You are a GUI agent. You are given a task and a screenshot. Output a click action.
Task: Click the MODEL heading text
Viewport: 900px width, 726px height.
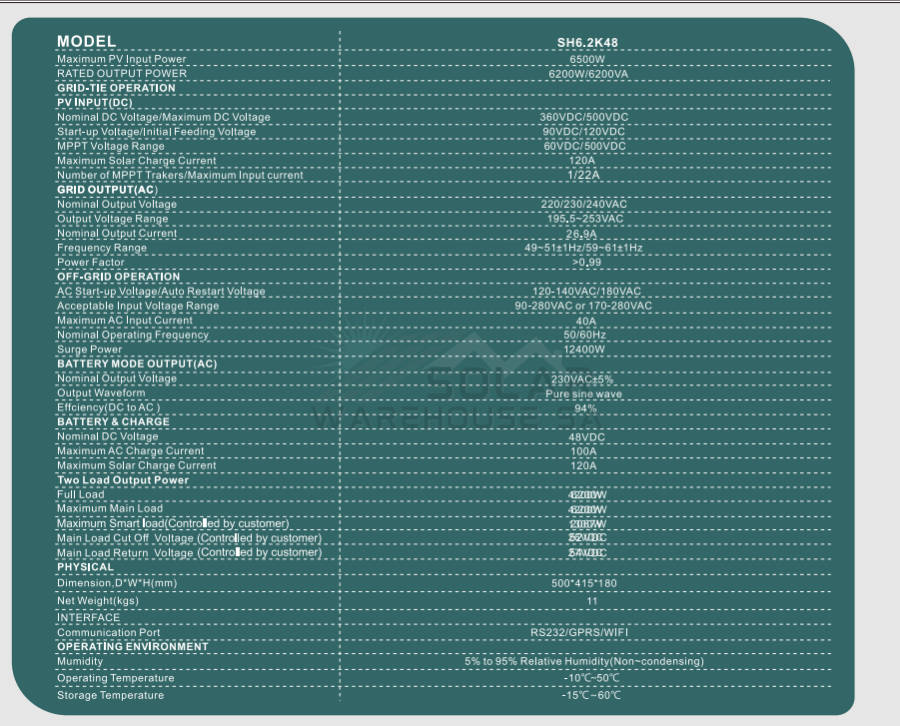pyautogui.click(x=87, y=41)
